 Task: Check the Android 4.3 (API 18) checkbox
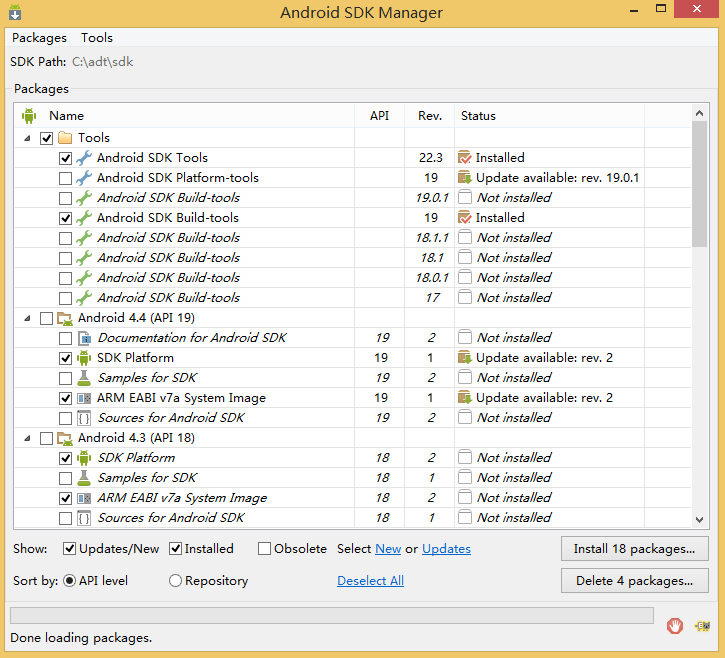tap(46, 438)
